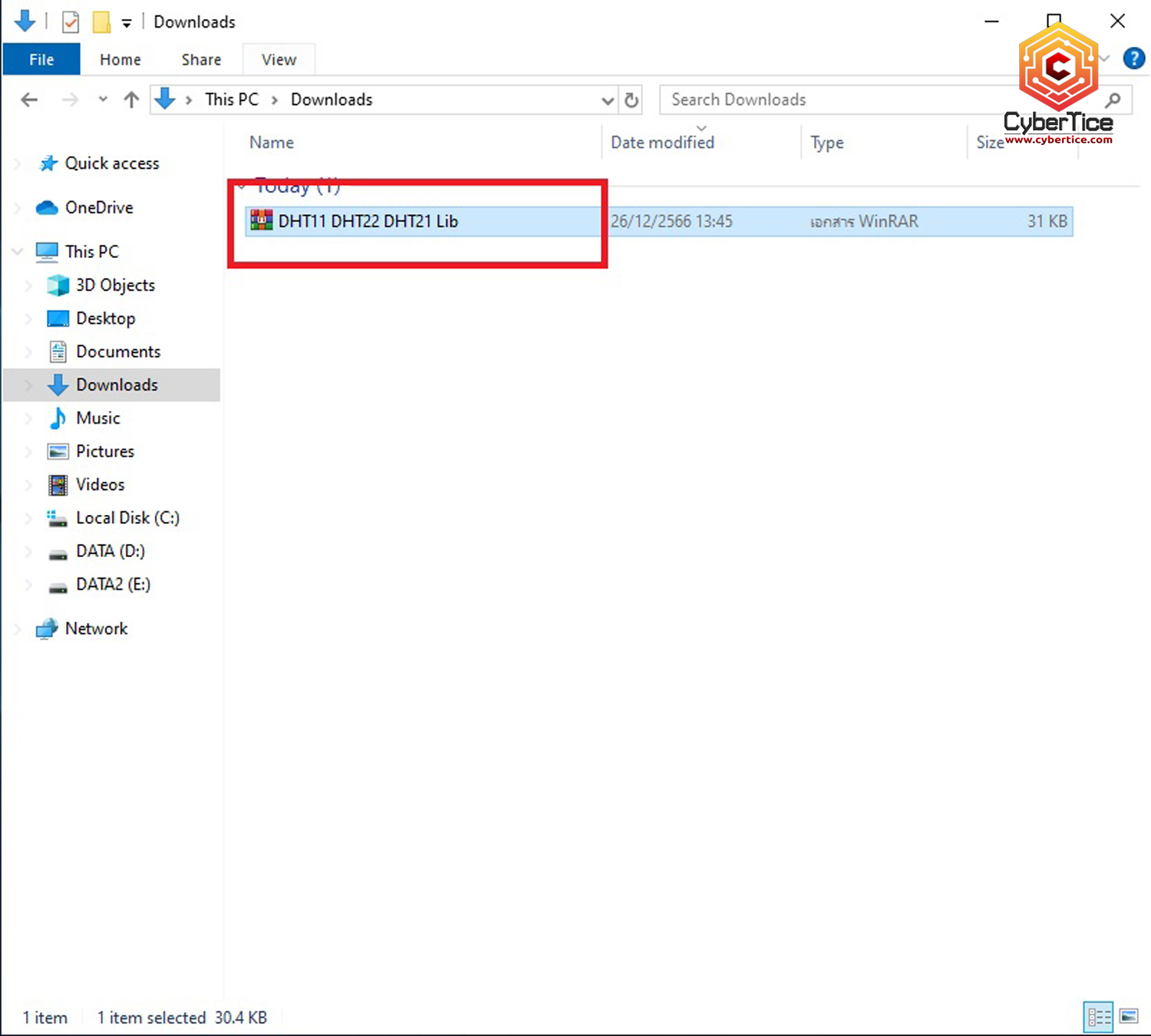
Task: Switch to the View ribbon tab
Action: (279, 60)
